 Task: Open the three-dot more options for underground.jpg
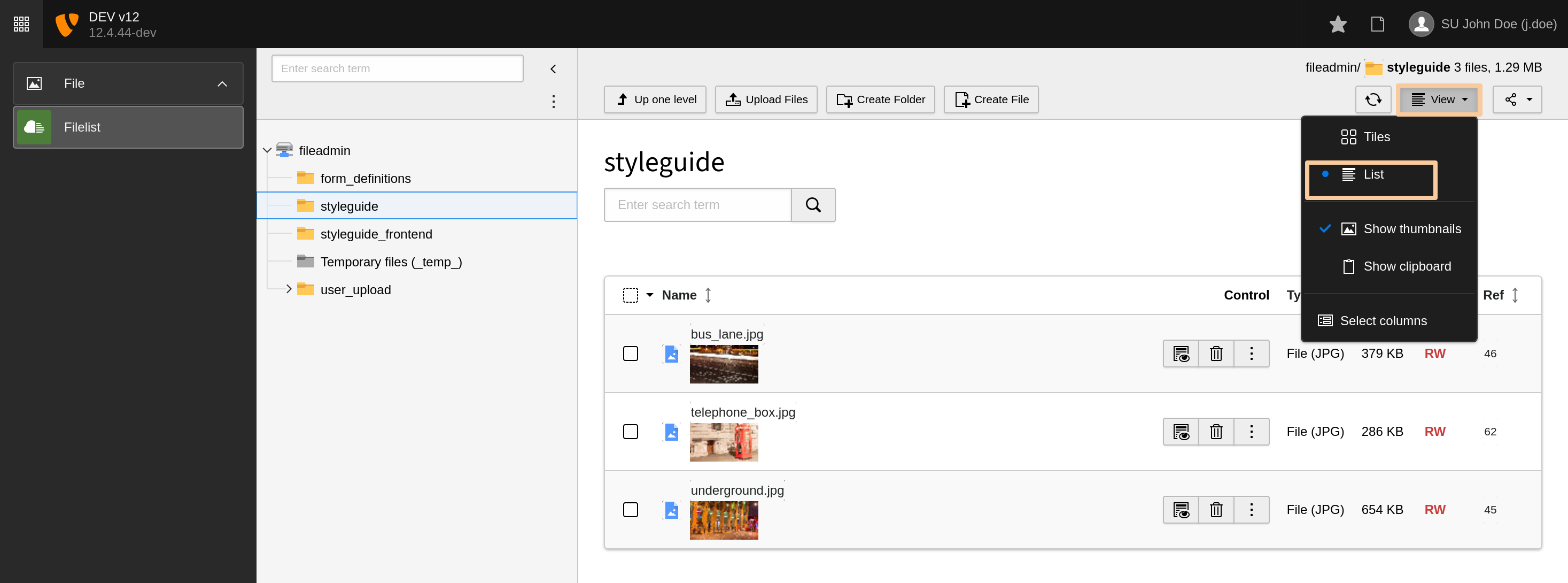coord(1252,509)
